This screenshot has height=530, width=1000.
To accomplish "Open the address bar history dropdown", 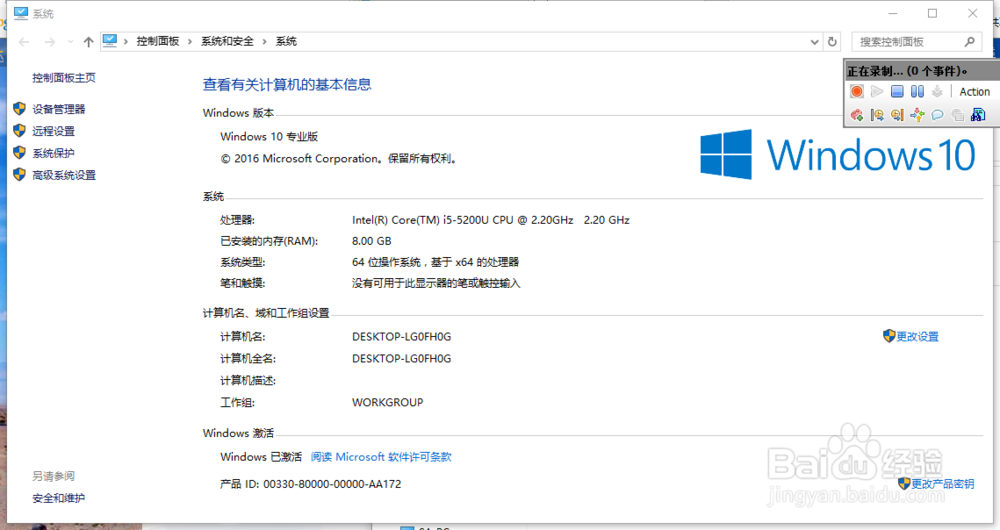I will (x=814, y=42).
